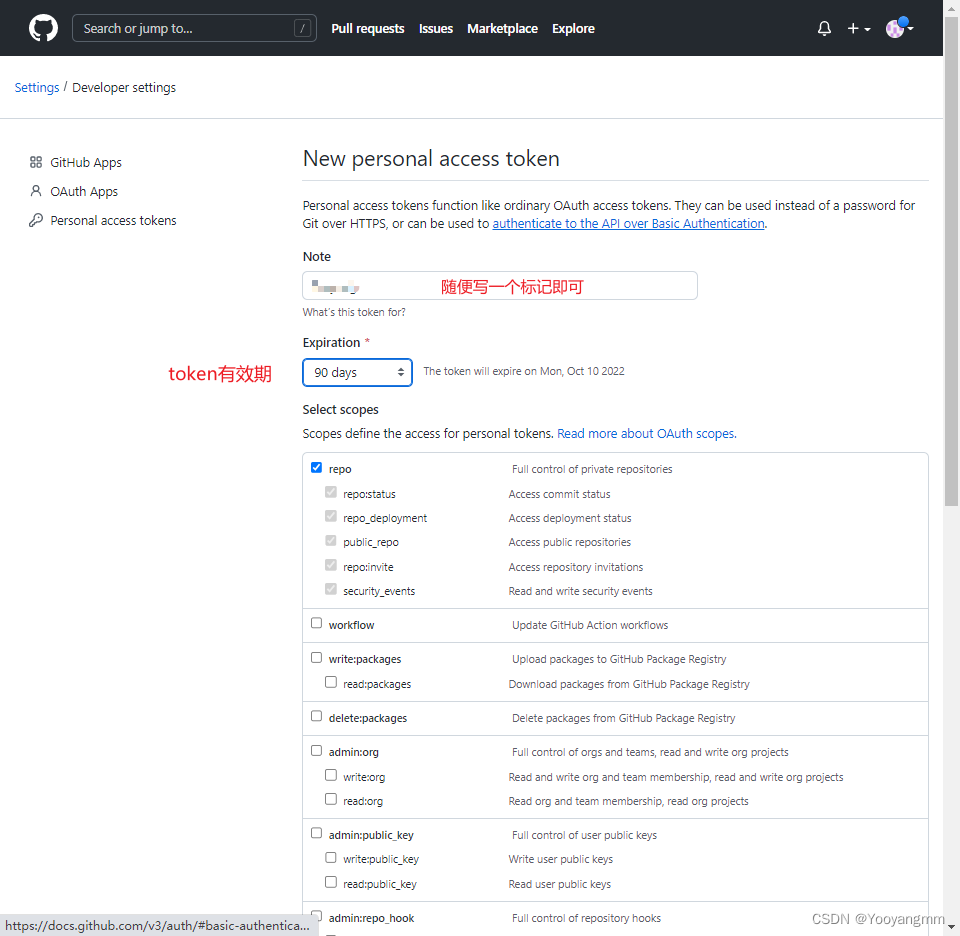Uncheck the repo scope checkbox

click(x=317, y=468)
